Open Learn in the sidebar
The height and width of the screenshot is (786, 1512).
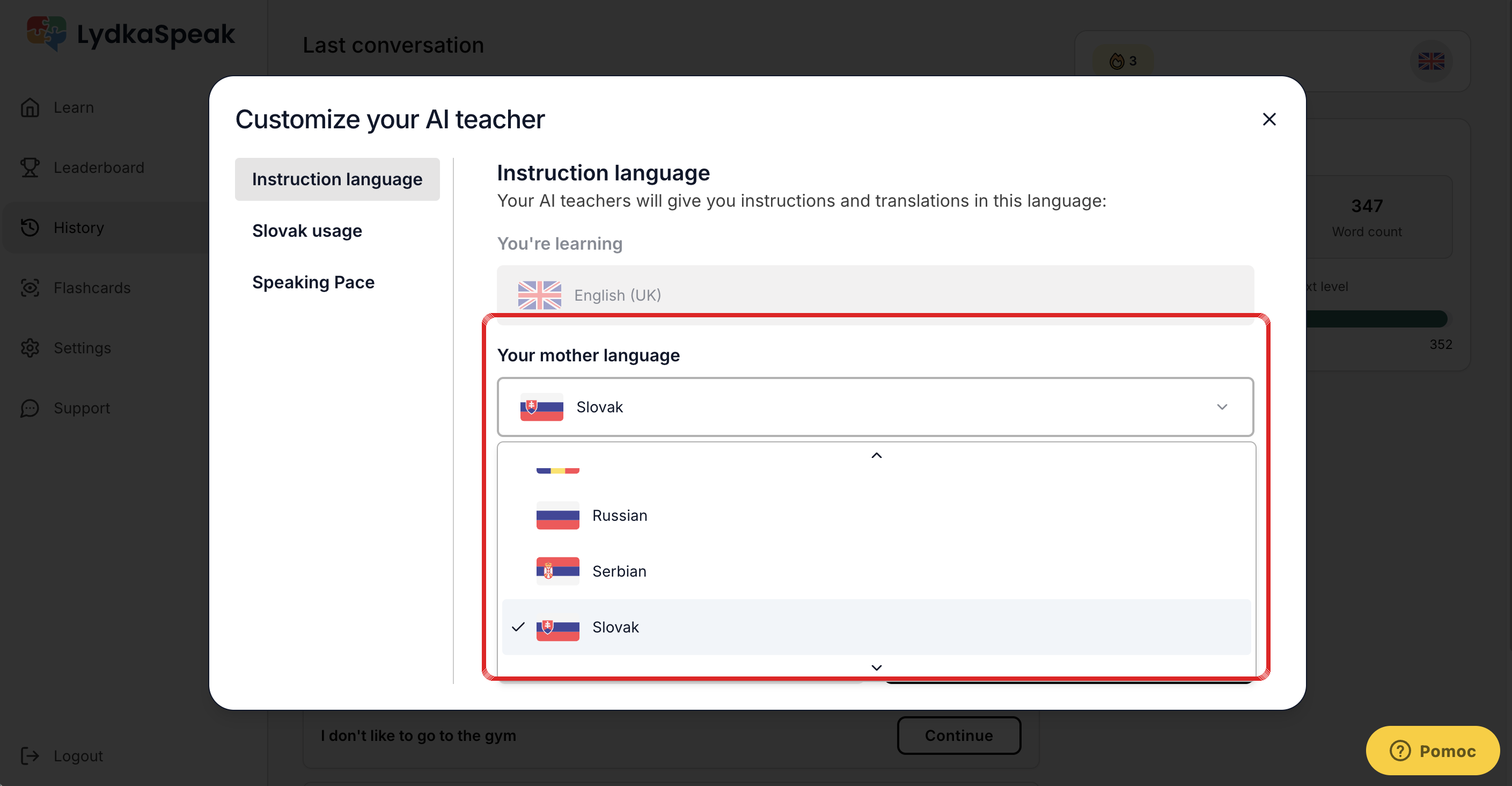coord(74,107)
